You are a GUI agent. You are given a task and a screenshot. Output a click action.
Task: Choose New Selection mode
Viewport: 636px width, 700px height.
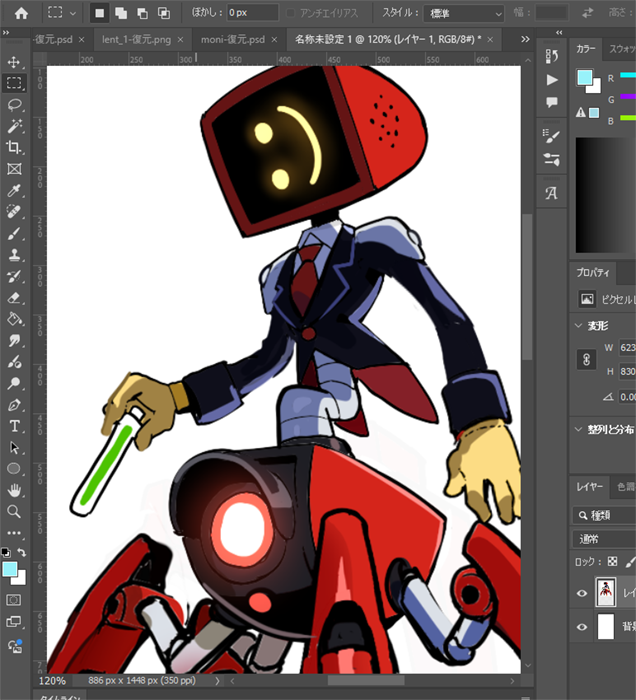tap(99, 13)
